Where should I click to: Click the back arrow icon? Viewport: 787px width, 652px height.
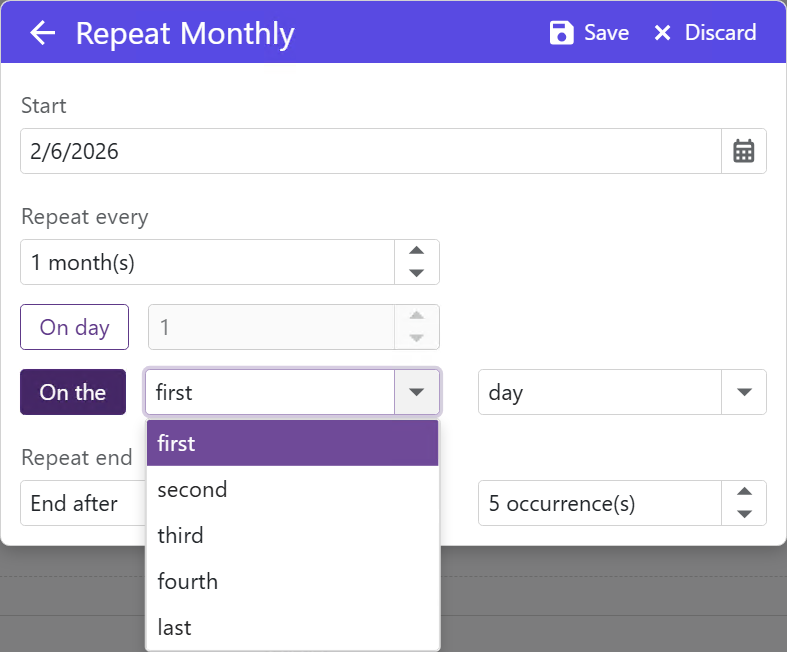(x=42, y=33)
